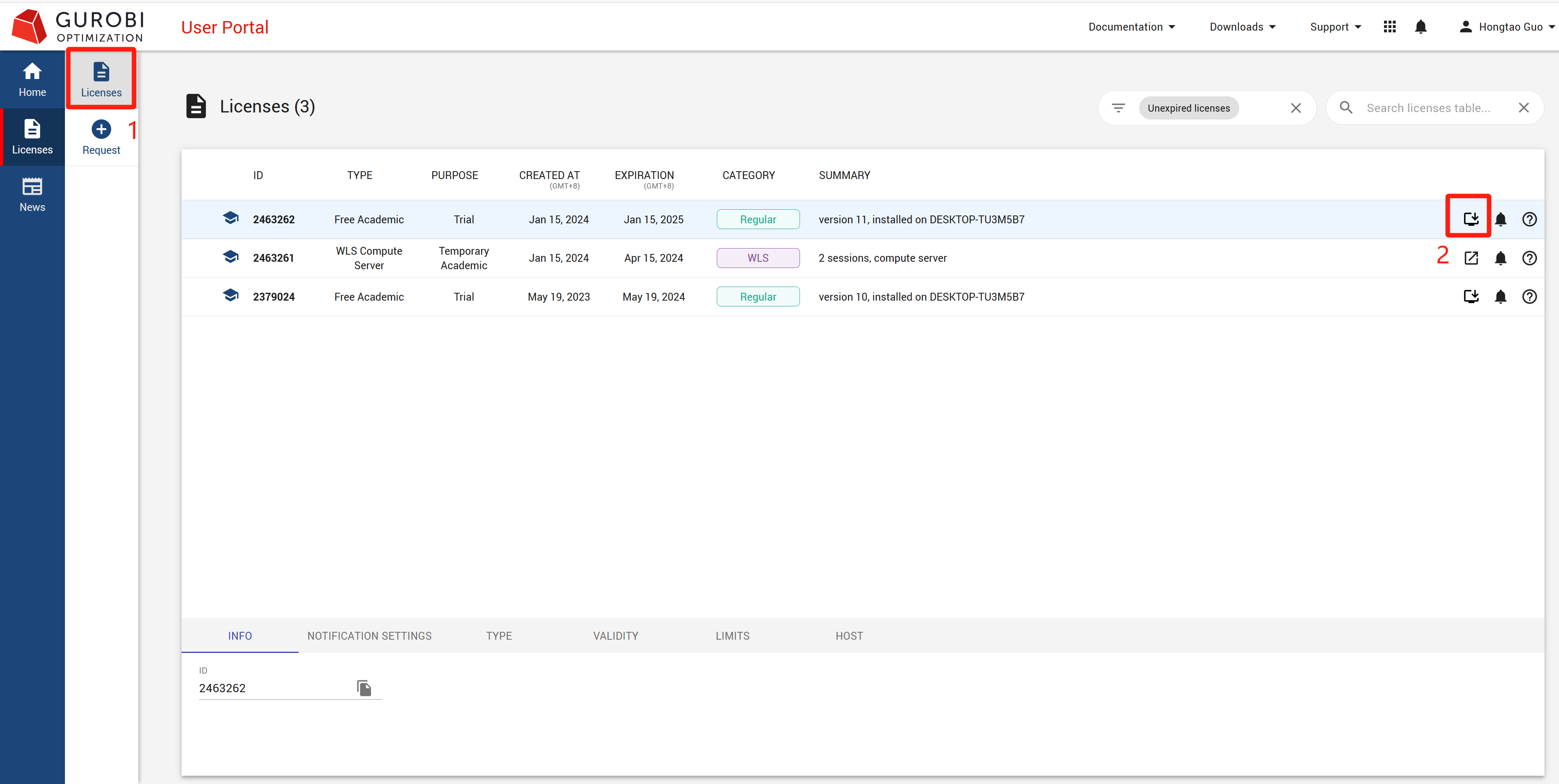
Task: Click the install icon for license 2379024
Action: [x=1471, y=296]
